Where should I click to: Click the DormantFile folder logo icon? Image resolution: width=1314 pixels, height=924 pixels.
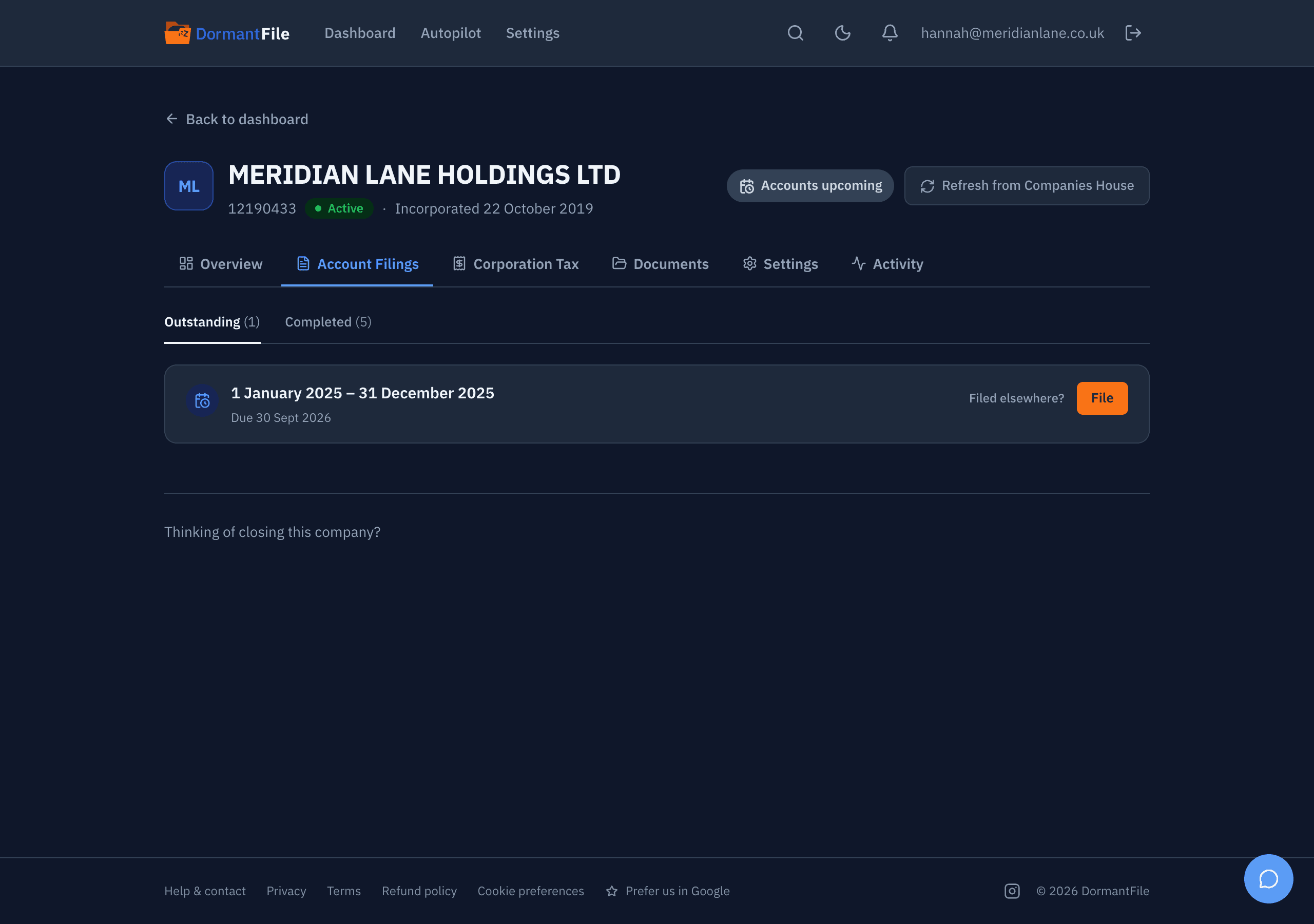178,33
